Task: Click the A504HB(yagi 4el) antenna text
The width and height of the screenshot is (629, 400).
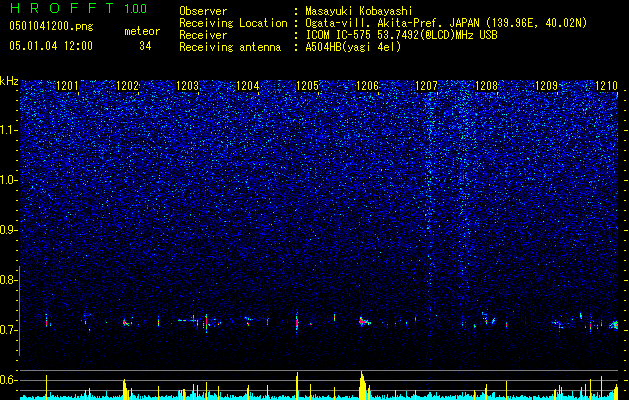Action: (353, 47)
